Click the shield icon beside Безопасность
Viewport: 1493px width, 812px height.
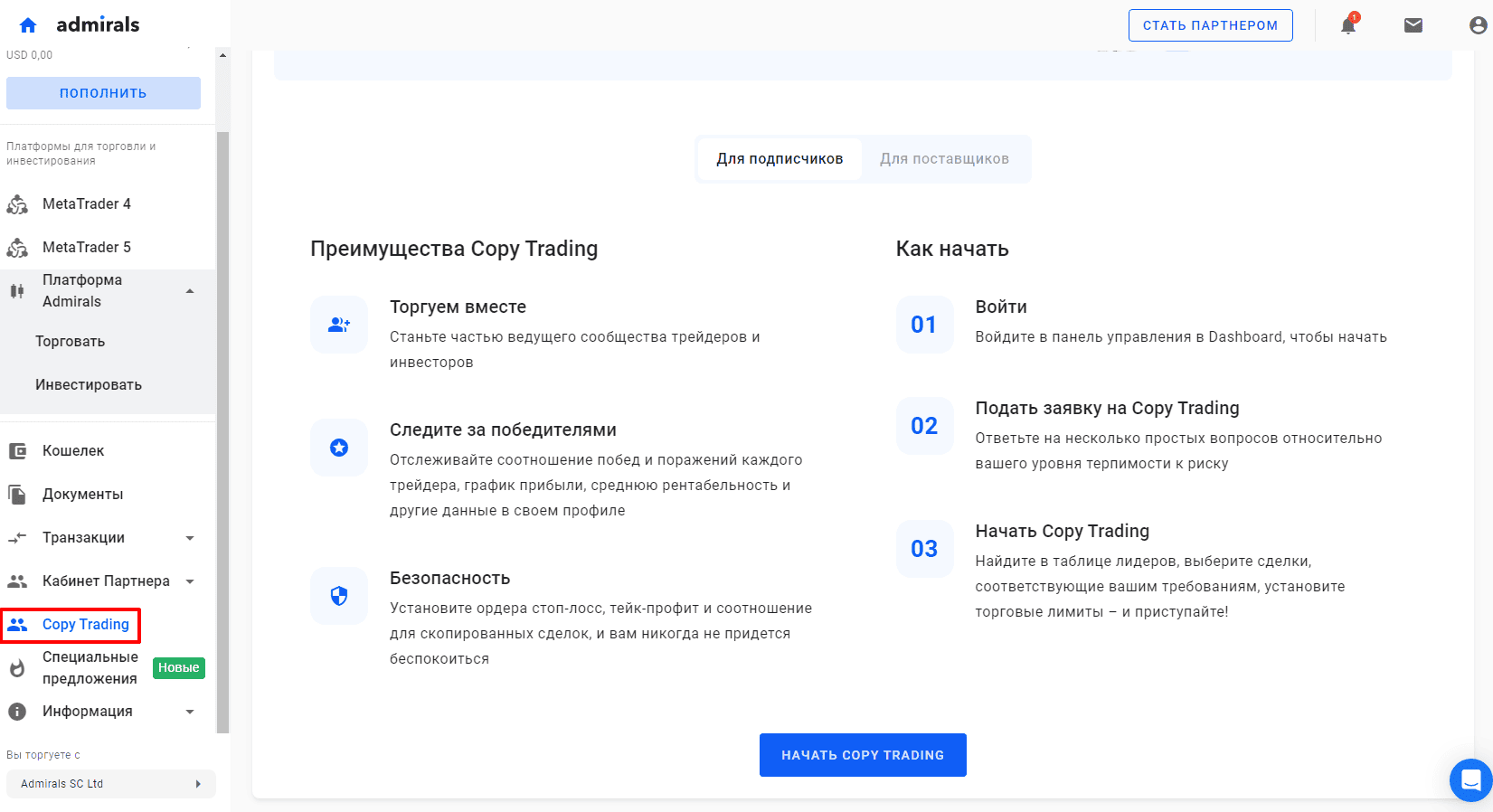point(339,596)
